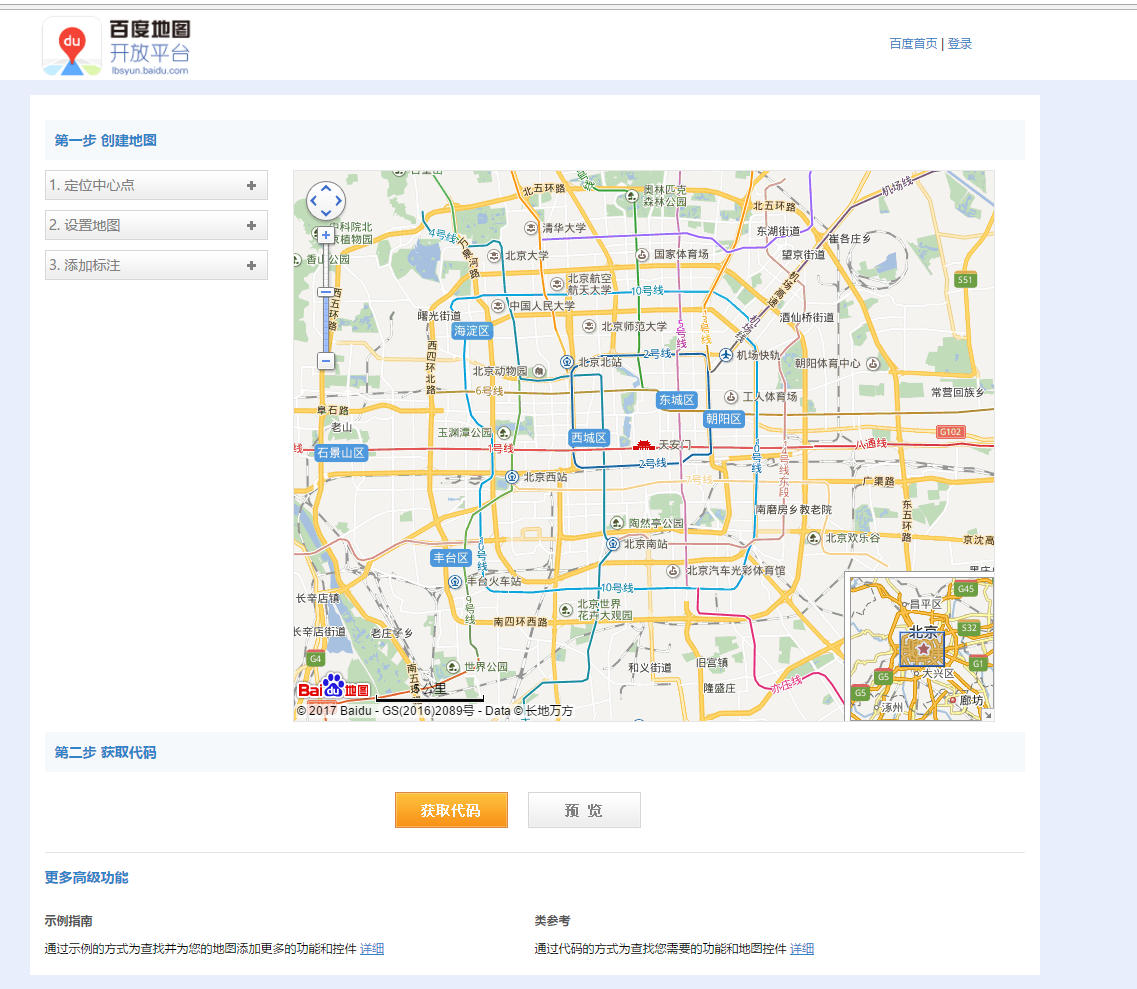The width and height of the screenshot is (1137, 989).
Task: Open the 登录 link
Action: click(x=959, y=44)
